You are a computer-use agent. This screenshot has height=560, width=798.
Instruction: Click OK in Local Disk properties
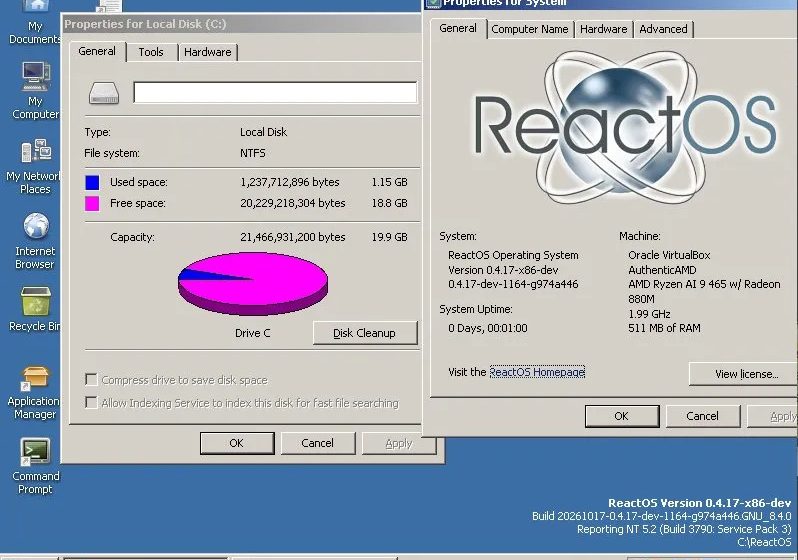coord(237,443)
